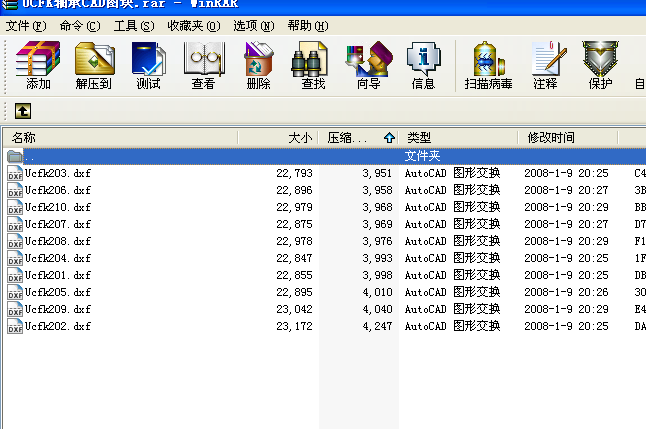
Task: Launch the 向导 (Wizard) tool
Action: tap(368, 65)
